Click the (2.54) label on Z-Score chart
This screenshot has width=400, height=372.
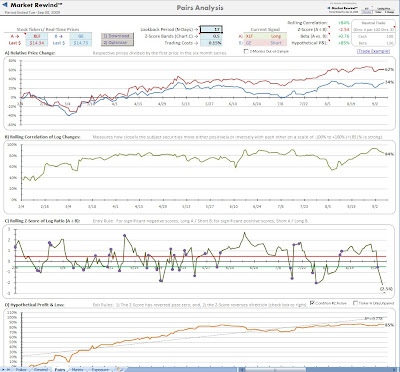pos(386,288)
